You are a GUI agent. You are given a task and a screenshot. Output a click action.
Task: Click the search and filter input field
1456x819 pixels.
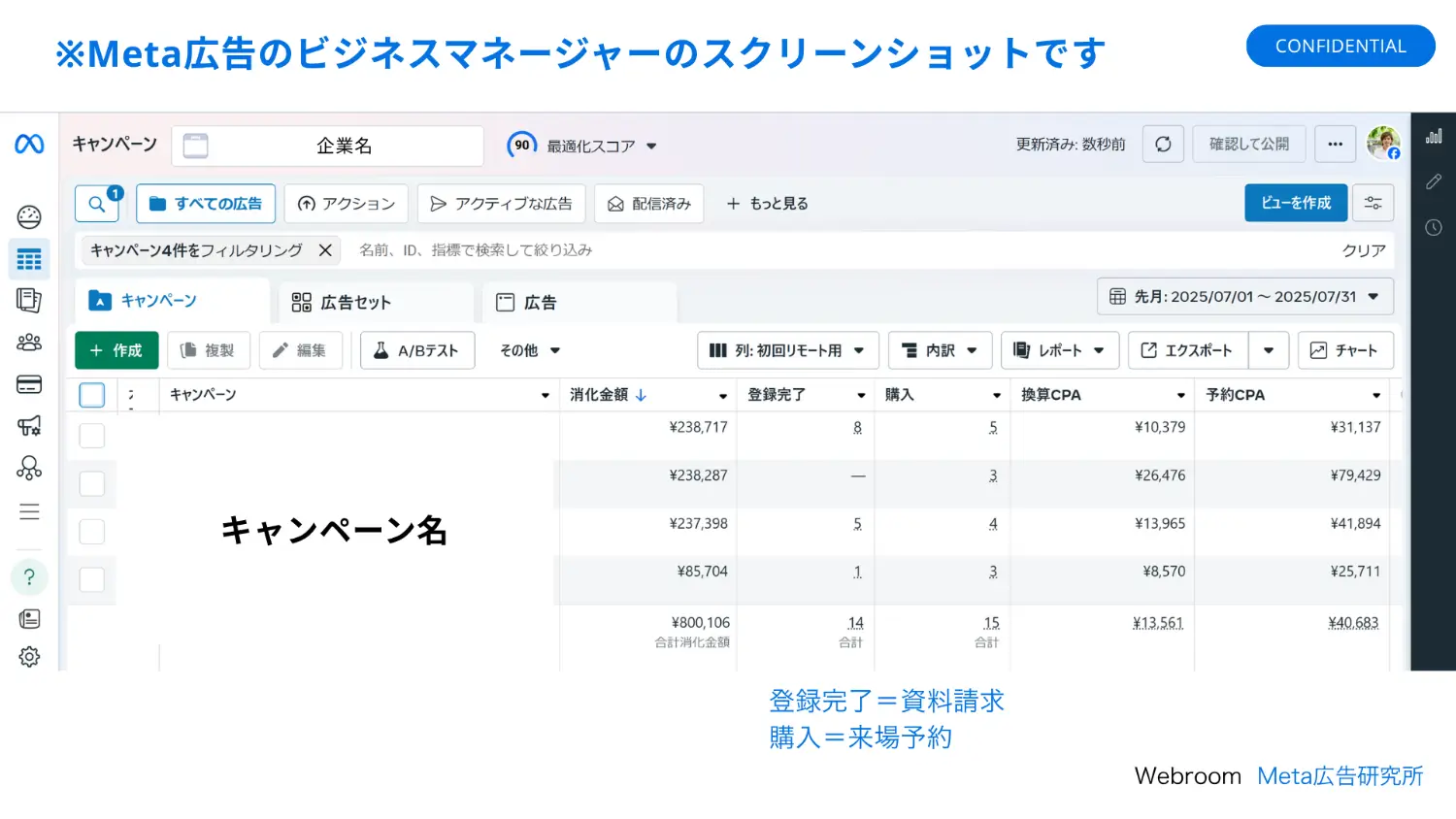click(x=835, y=250)
